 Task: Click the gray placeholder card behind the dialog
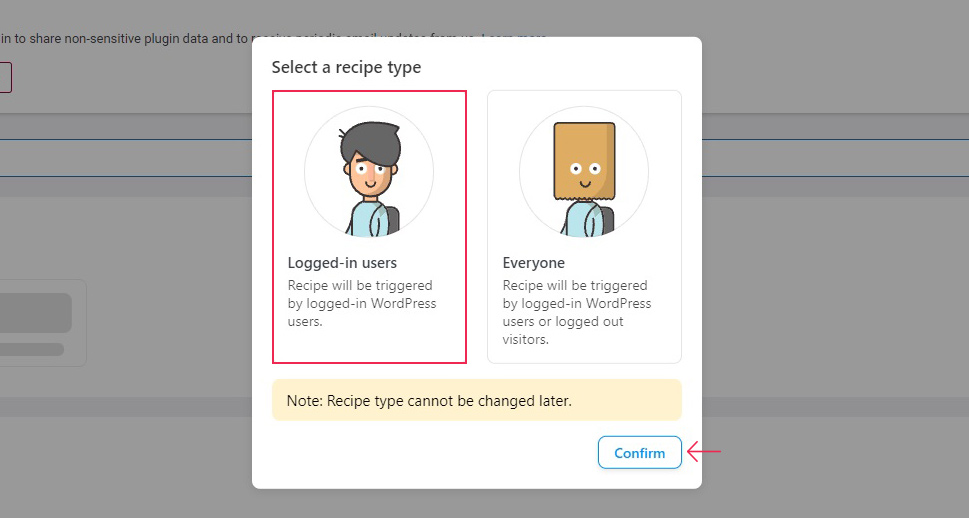(x=43, y=323)
